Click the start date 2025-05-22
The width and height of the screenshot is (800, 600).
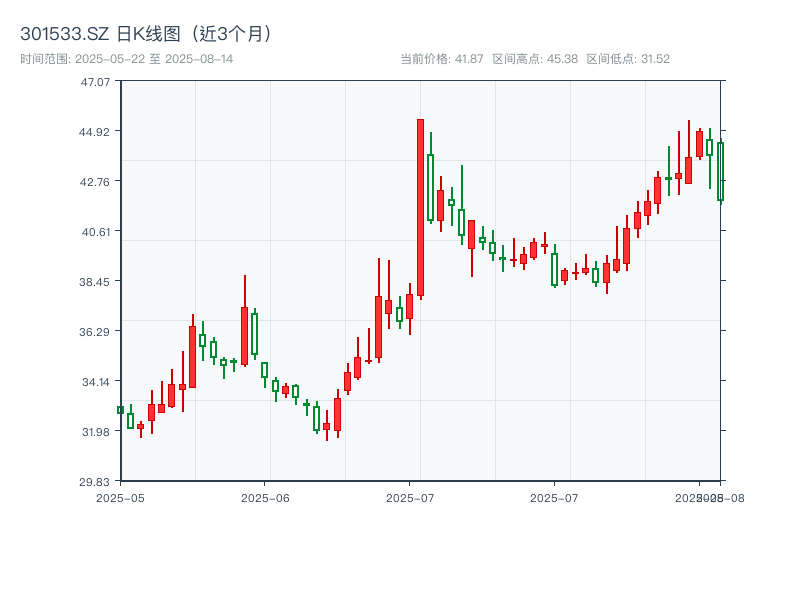110,58
